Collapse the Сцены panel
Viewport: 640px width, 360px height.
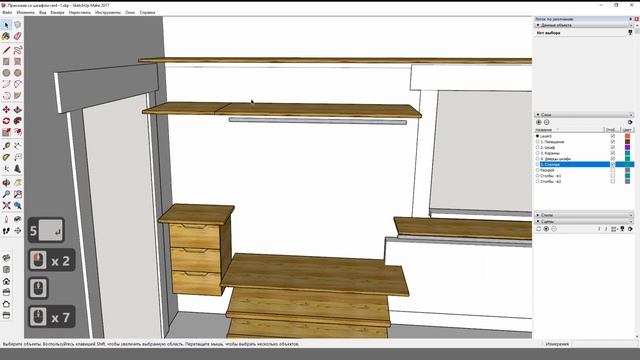click(x=538, y=222)
